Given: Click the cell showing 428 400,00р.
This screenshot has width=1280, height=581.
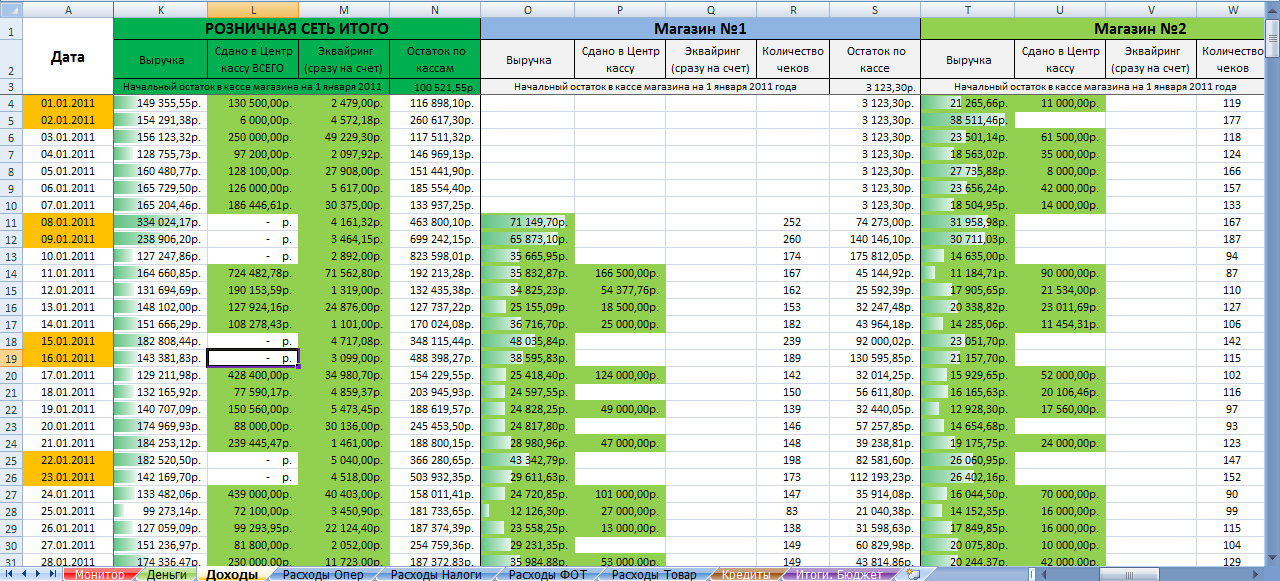Looking at the screenshot, I should [x=252, y=376].
